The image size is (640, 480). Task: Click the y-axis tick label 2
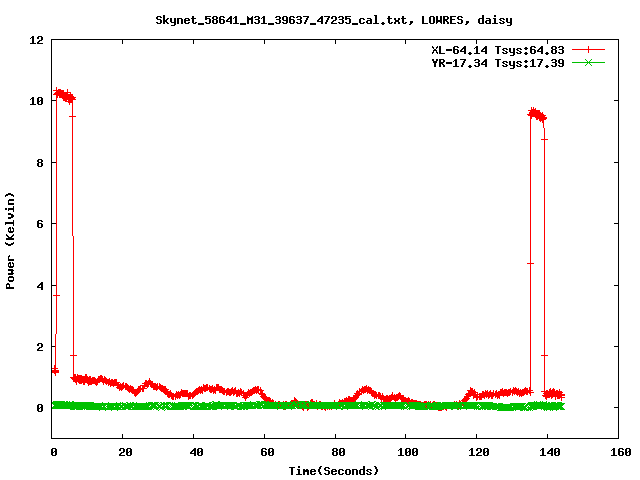pos(40,347)
